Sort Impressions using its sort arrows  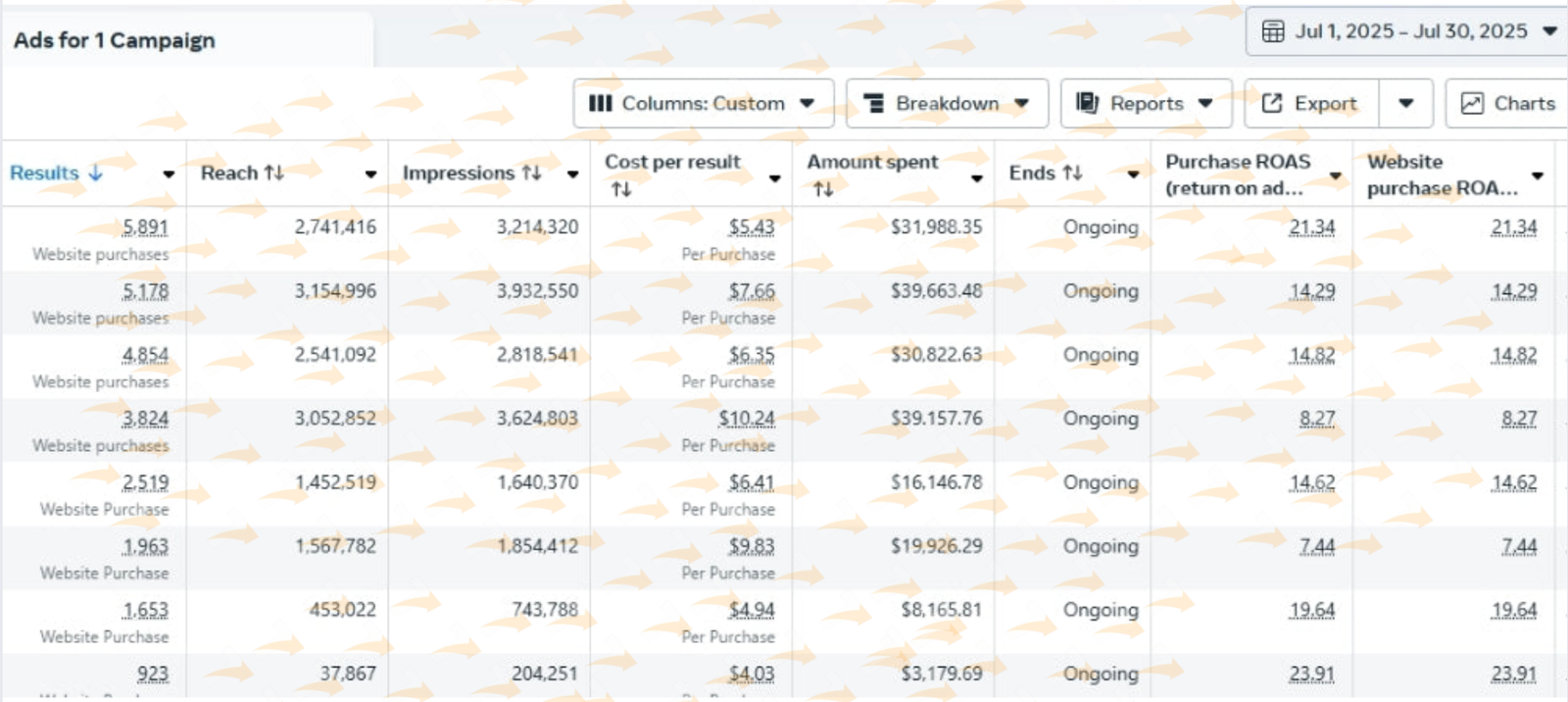pyautogui.click(x=531, y=173)
